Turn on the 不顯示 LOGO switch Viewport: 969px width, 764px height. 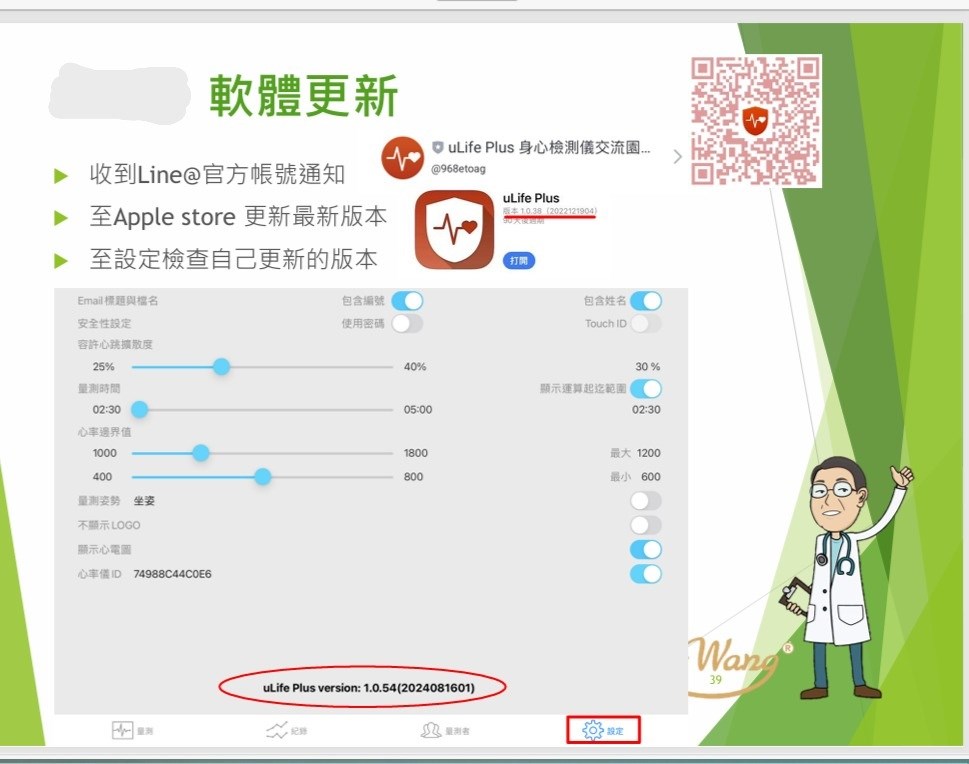click(x=646, y=525)
